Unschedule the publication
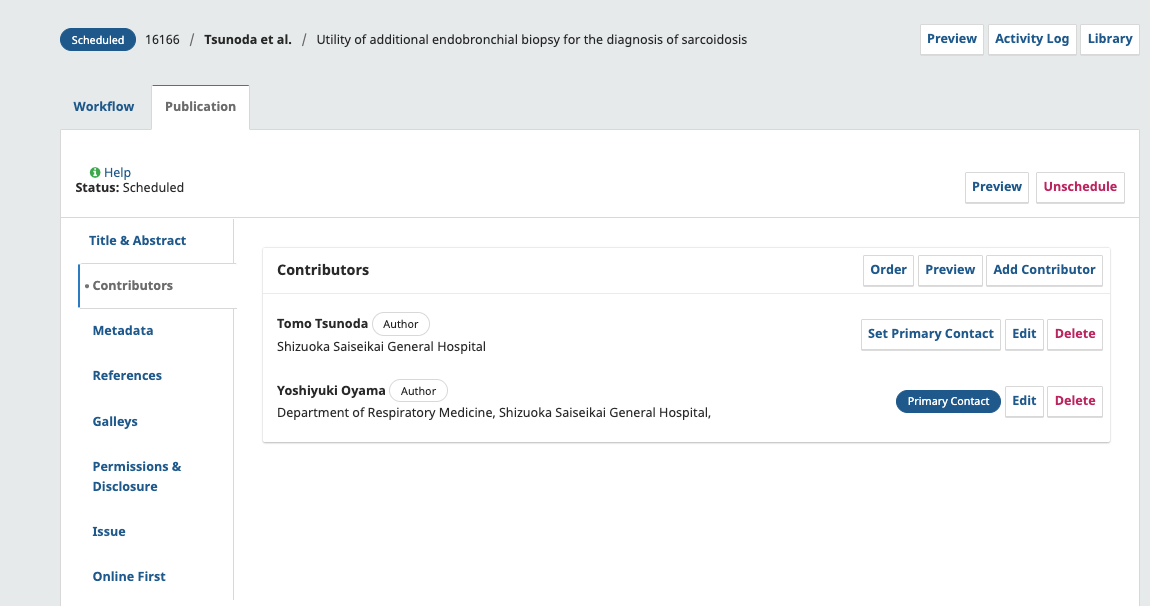This screenshot has height=606, width=1150. pyautogui.click(x=1080, y=187)
